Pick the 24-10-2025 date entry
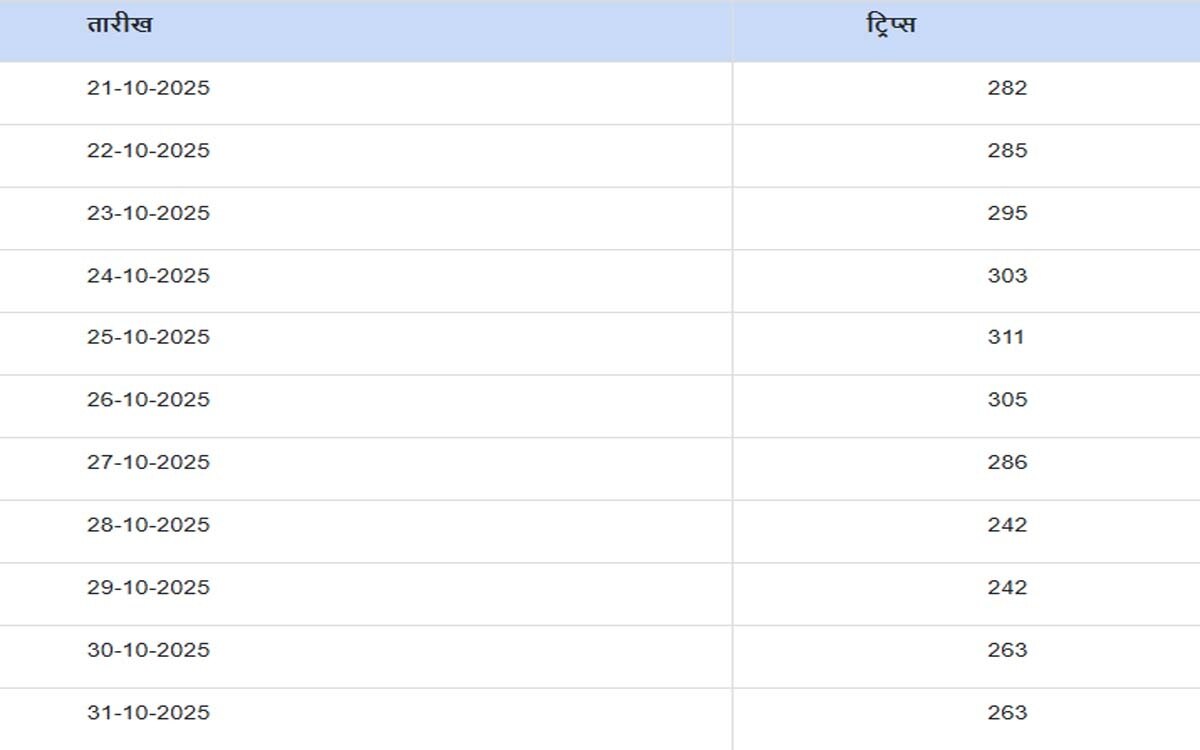 pos(148,276)
